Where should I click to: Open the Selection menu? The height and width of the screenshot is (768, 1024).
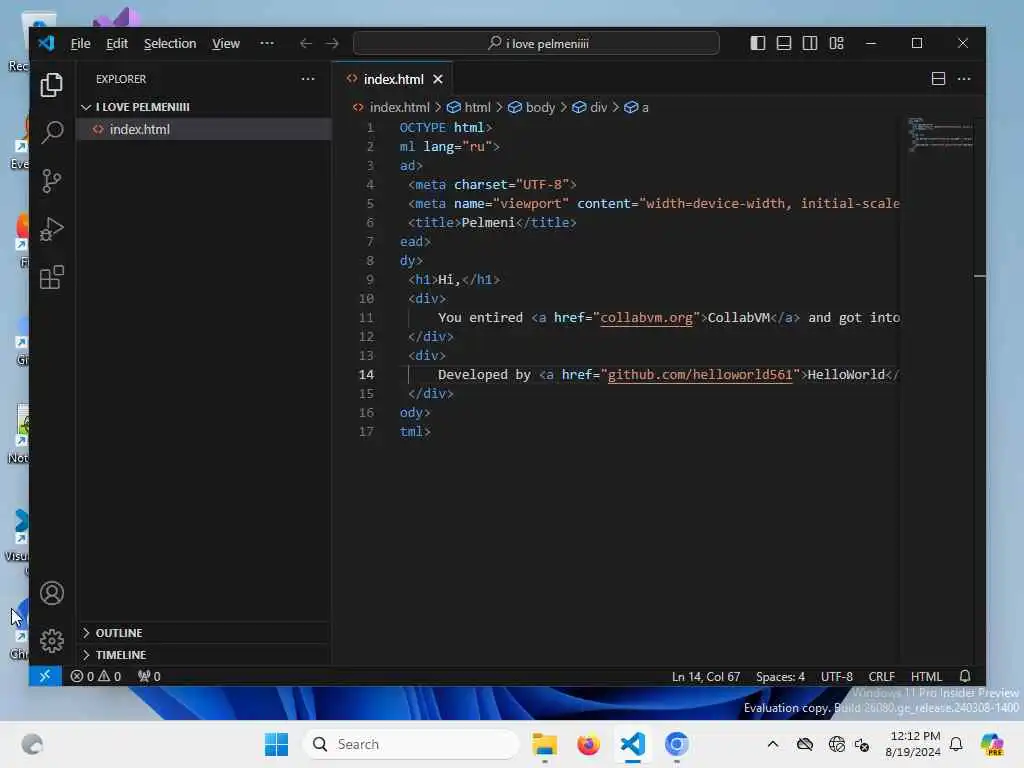tap(170, 43)
